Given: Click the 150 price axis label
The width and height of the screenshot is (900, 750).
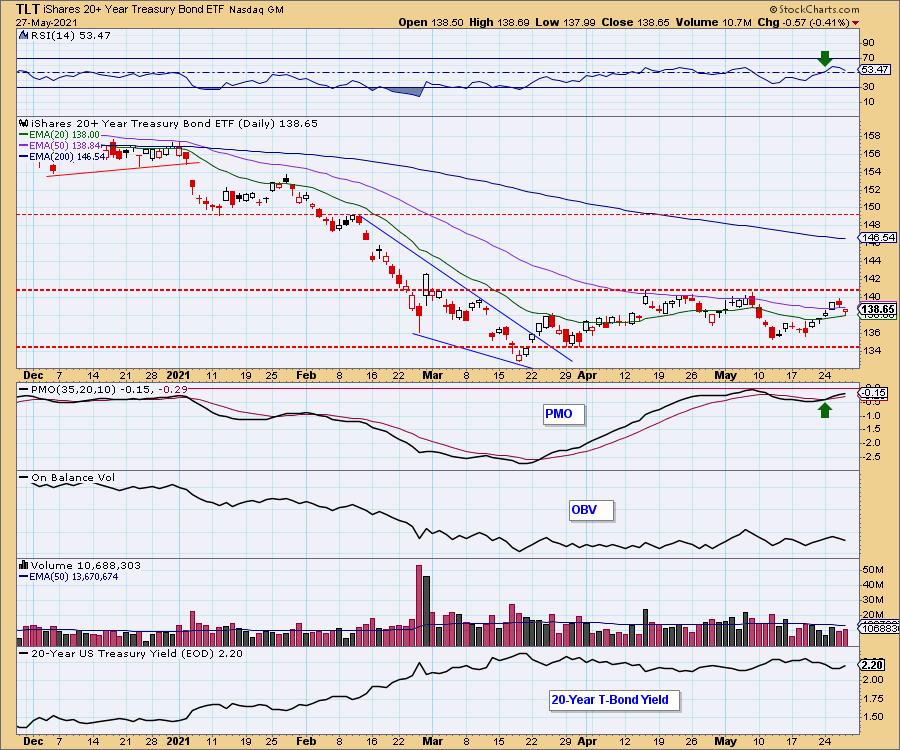Looking at the screenshot, I should click(x=871, y=207).
